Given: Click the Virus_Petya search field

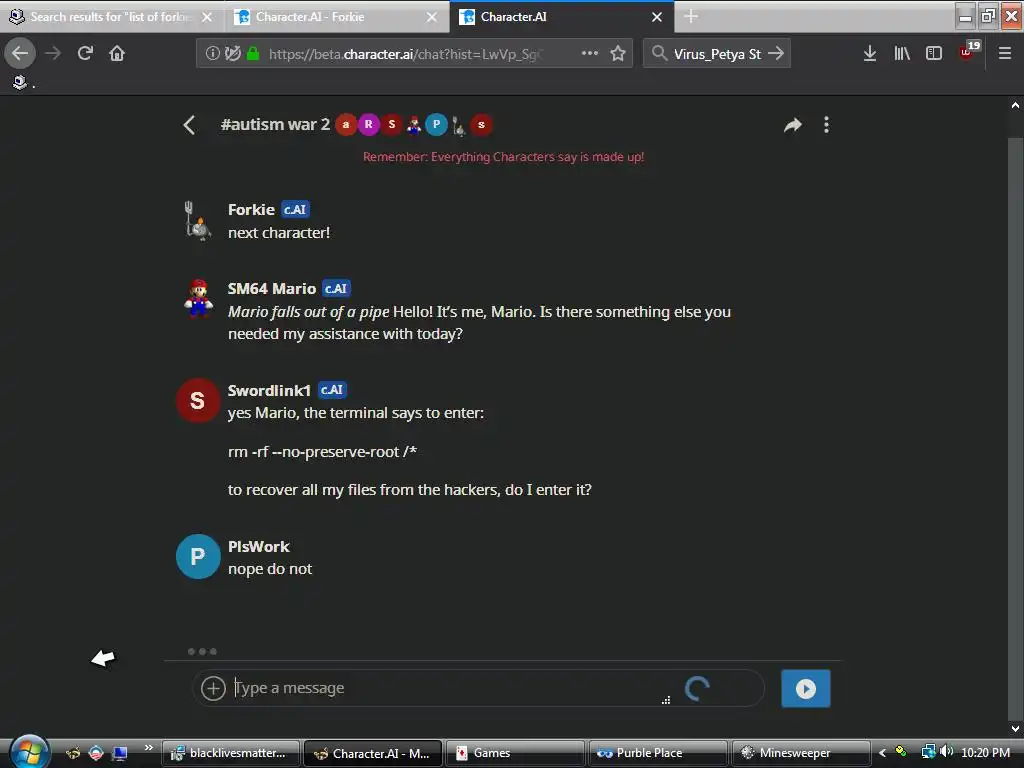Looking at the screenshot, I should 717,54.
